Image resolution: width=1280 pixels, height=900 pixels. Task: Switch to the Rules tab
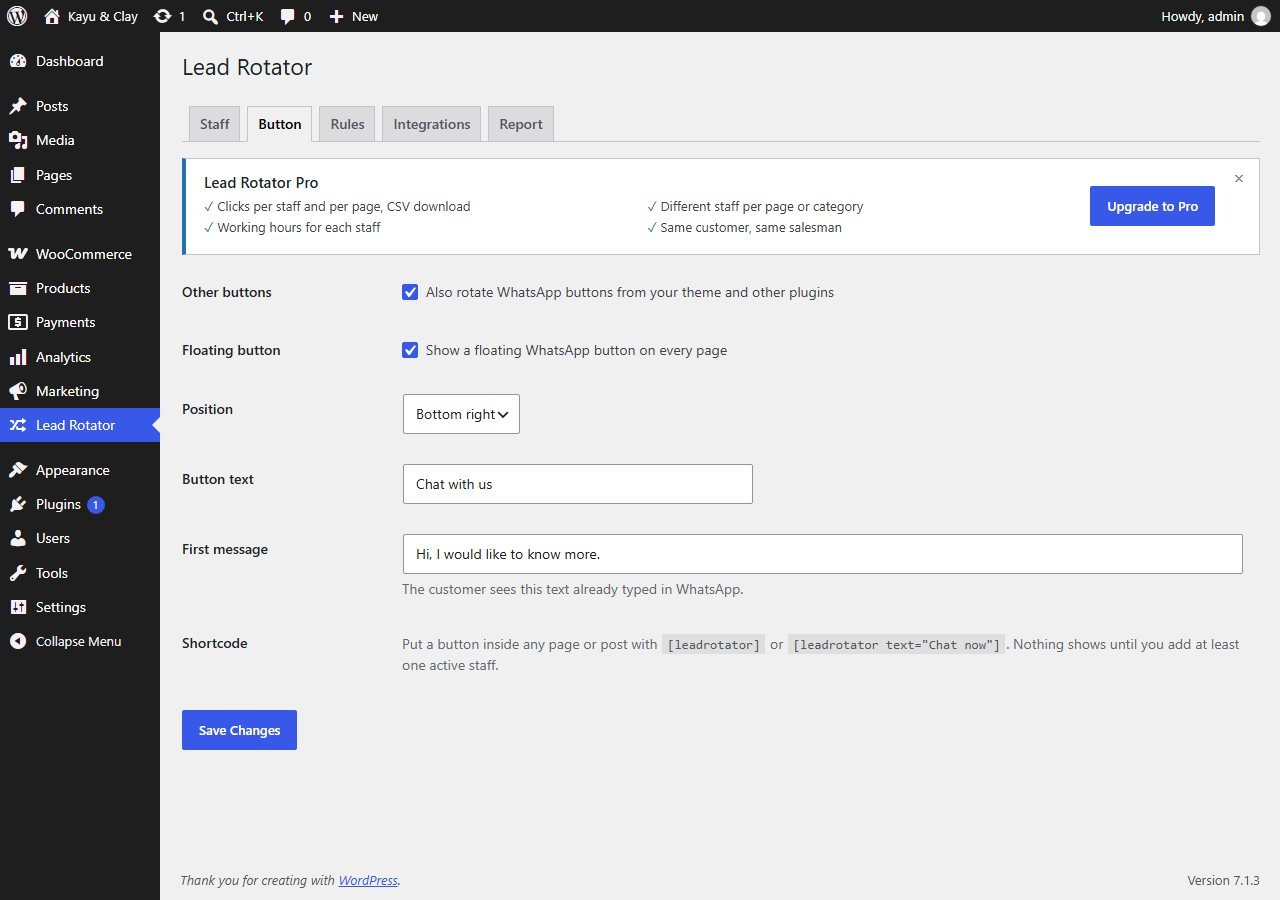(x=347, y=124)
